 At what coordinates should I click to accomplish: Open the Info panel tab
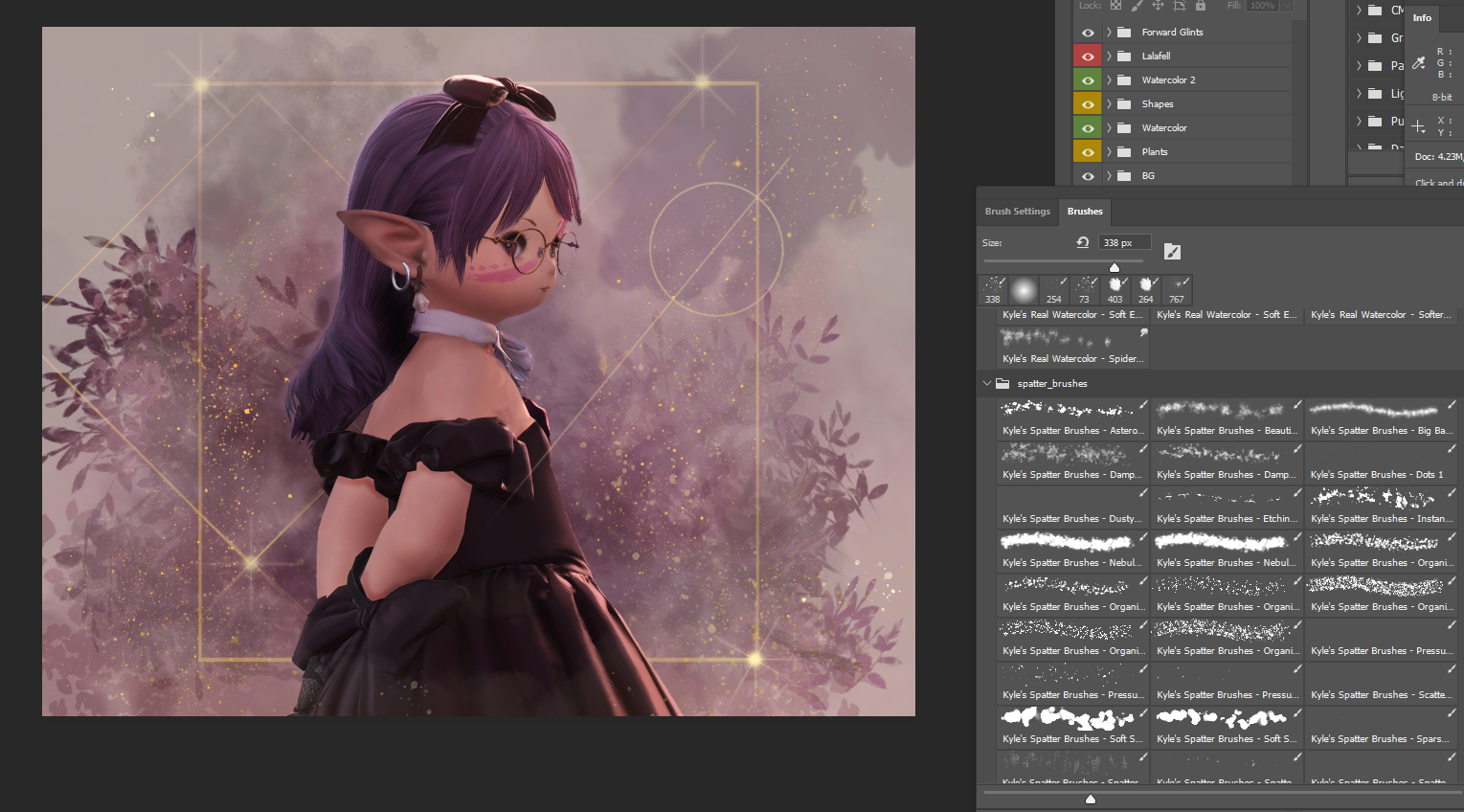click(1423, 18)
